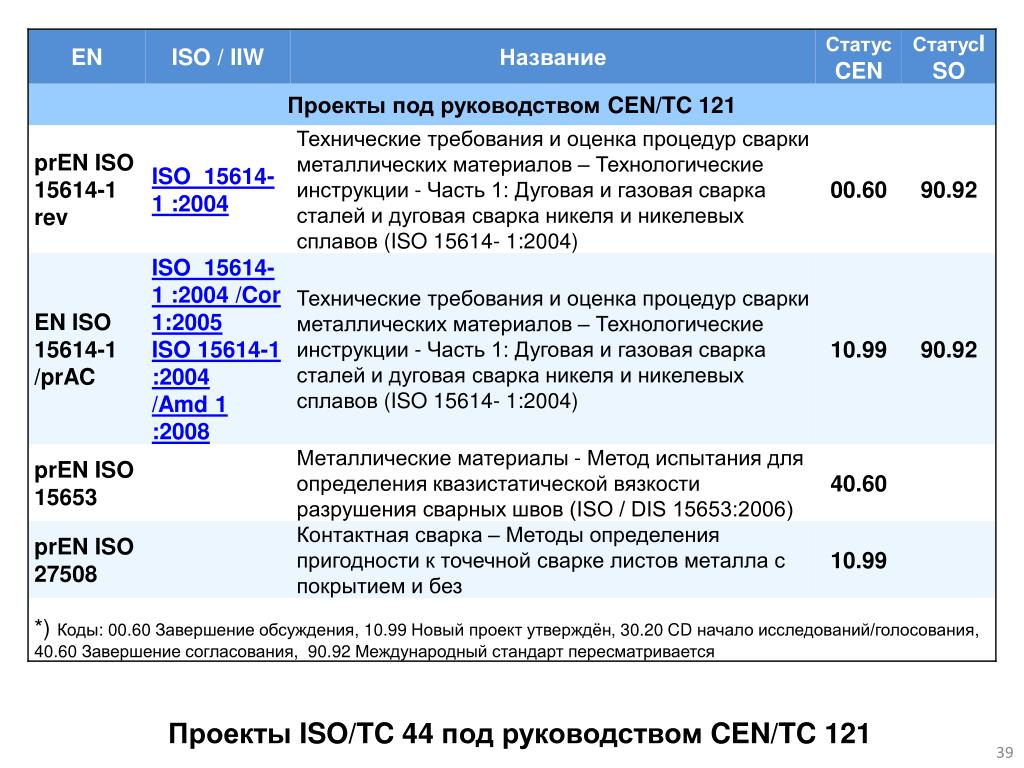Click the slide title 'Проекты ISO/TC 44 под руководством CEN/TC 121'
Image resolution: width=1024 pixels, height=768 pixels.
click(519, 733)
